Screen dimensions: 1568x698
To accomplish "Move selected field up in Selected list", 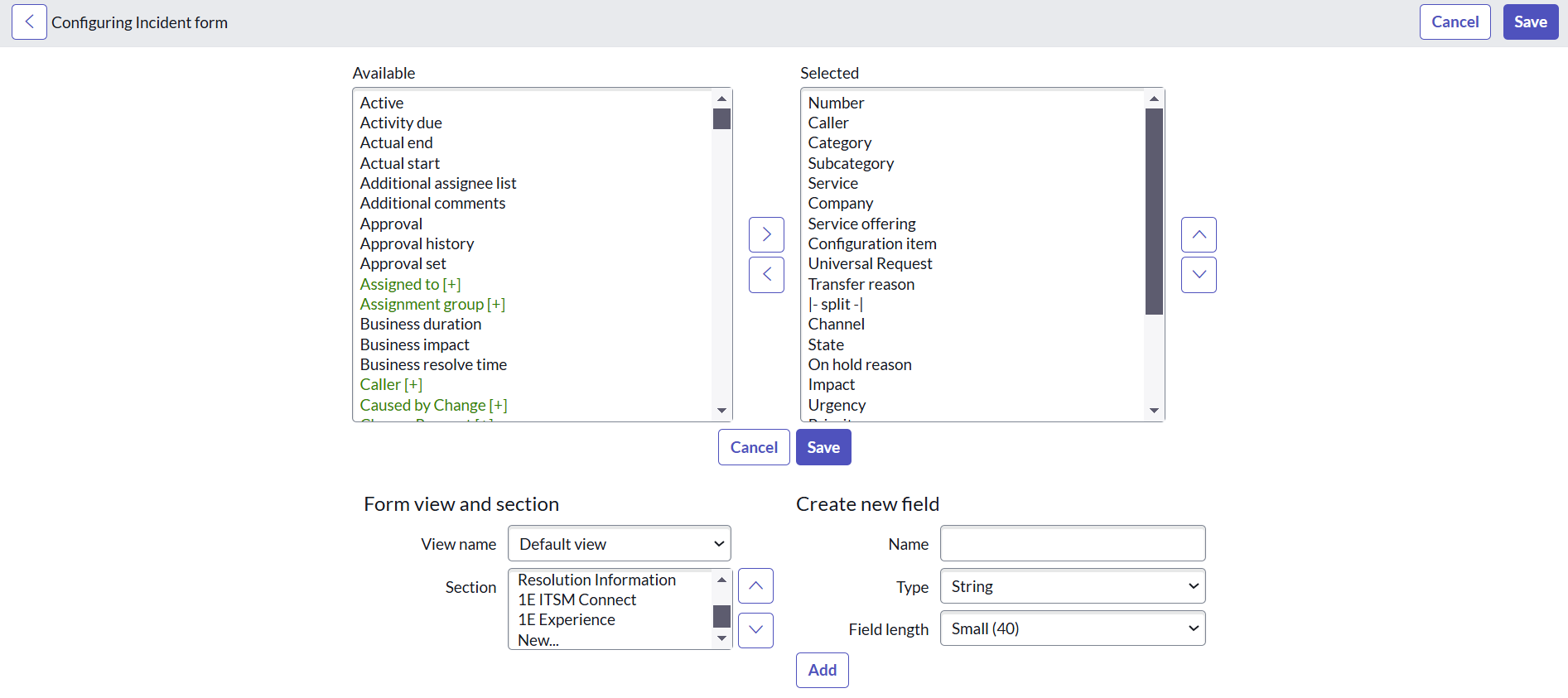I will [1199, 235].
